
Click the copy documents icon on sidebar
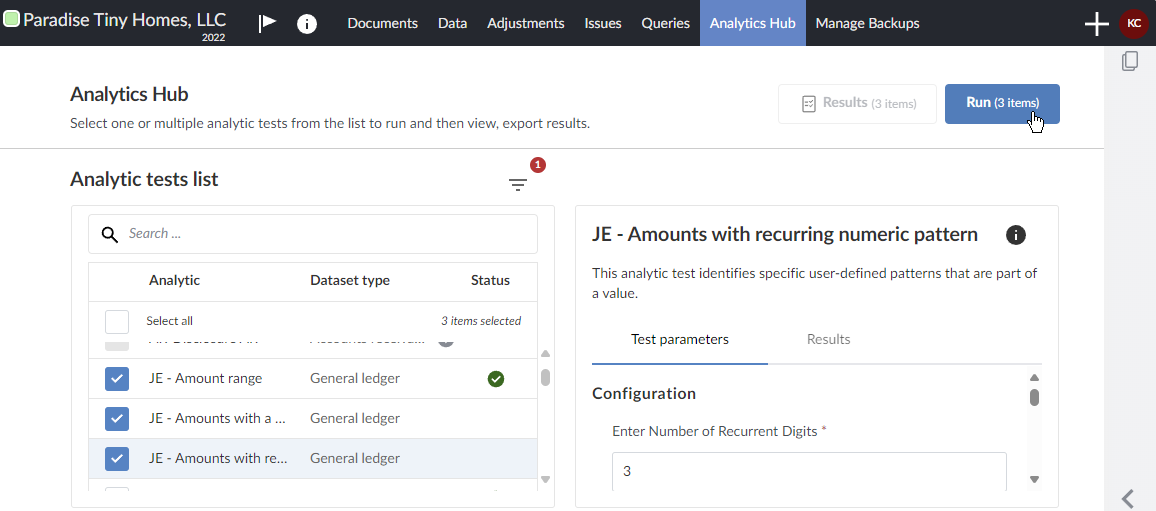click(1130, 62)
